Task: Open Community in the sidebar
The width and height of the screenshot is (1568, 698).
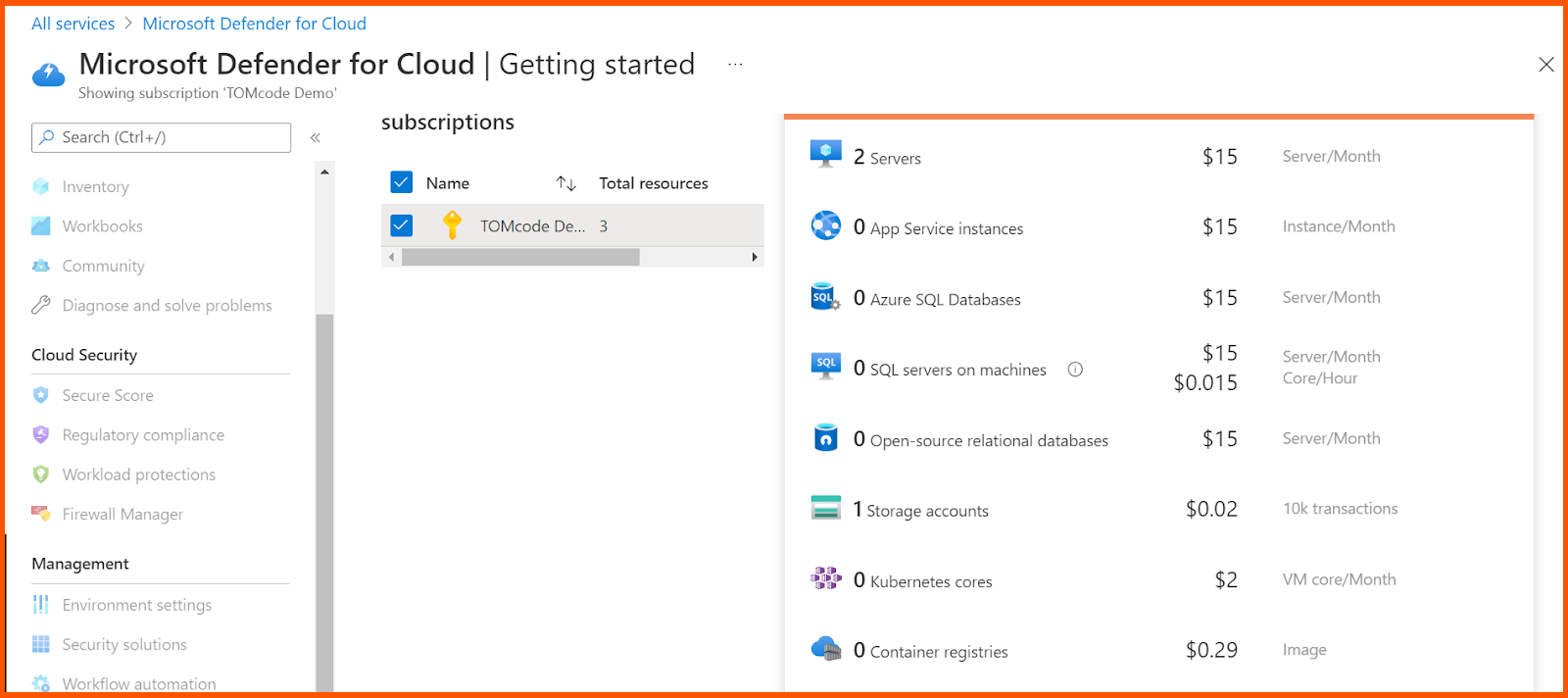Action: click(x=103, y=266)
